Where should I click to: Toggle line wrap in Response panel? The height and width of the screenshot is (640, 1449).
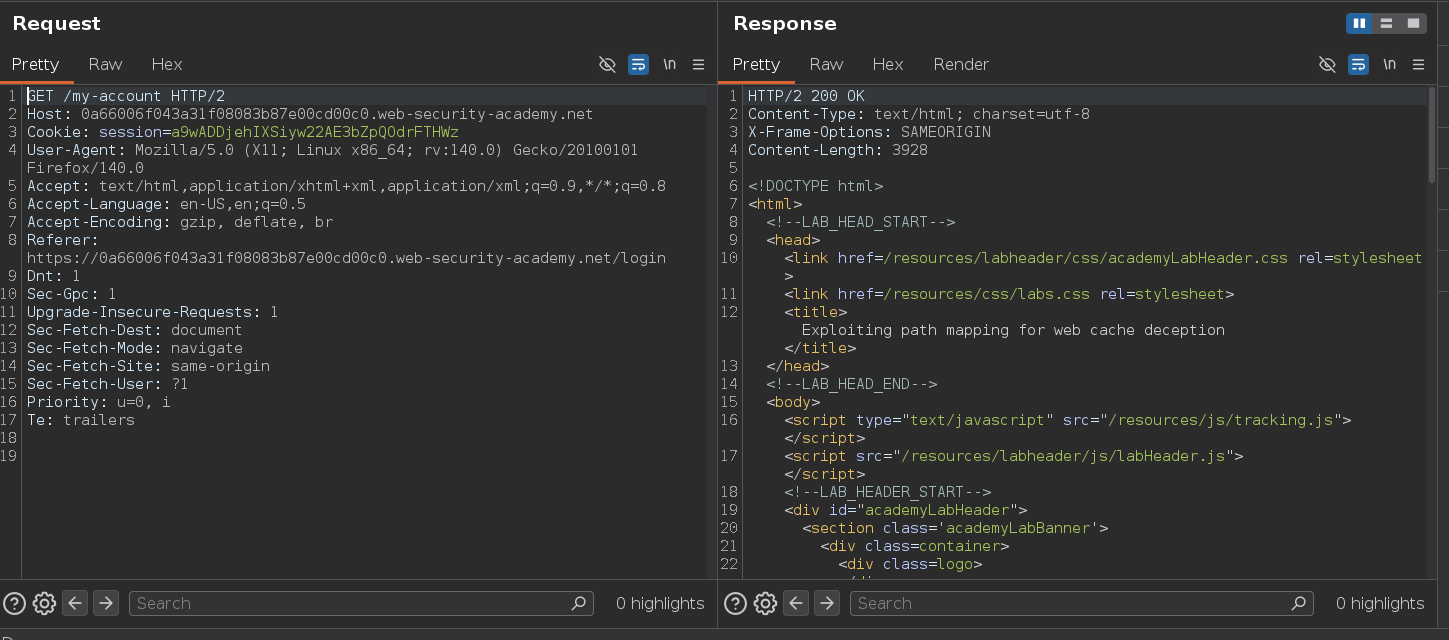pos(1358,64)
